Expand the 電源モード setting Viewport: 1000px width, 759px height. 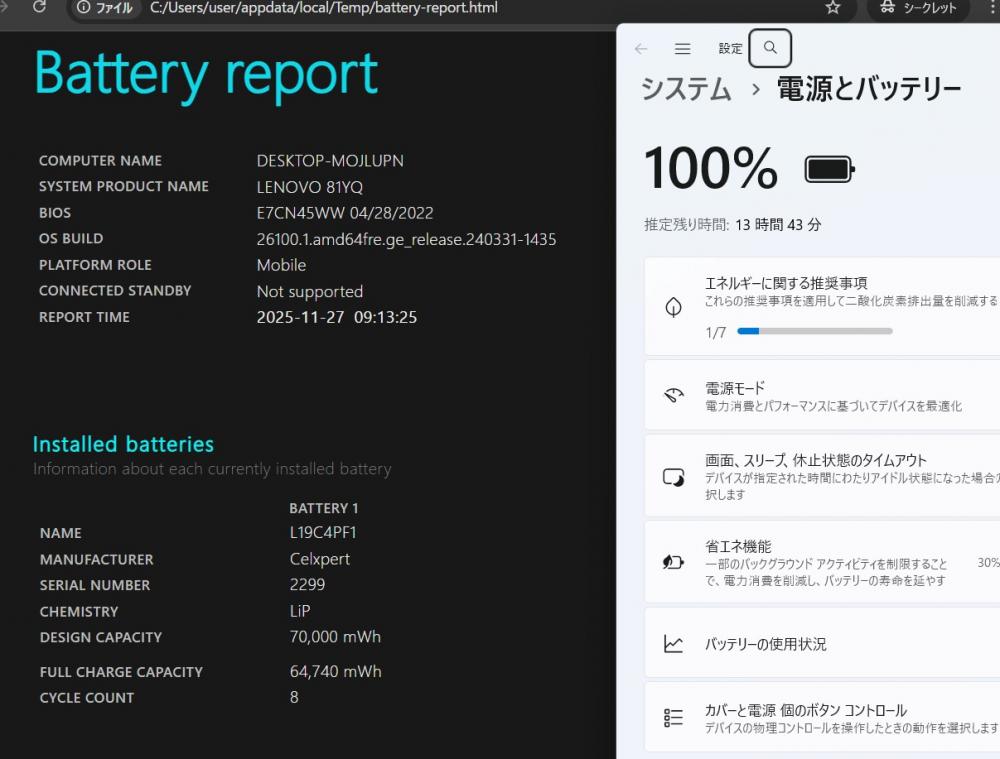[x=822, y=395]
